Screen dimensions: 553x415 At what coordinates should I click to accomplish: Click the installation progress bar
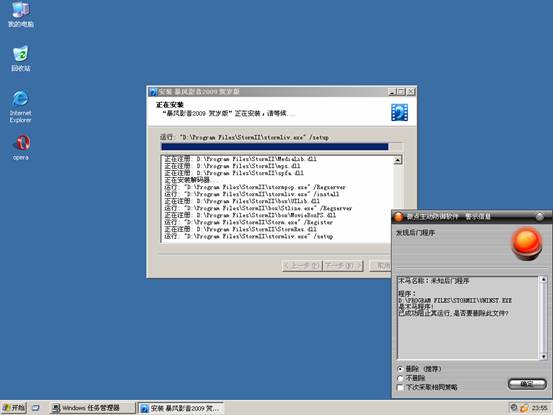(281, 147)
